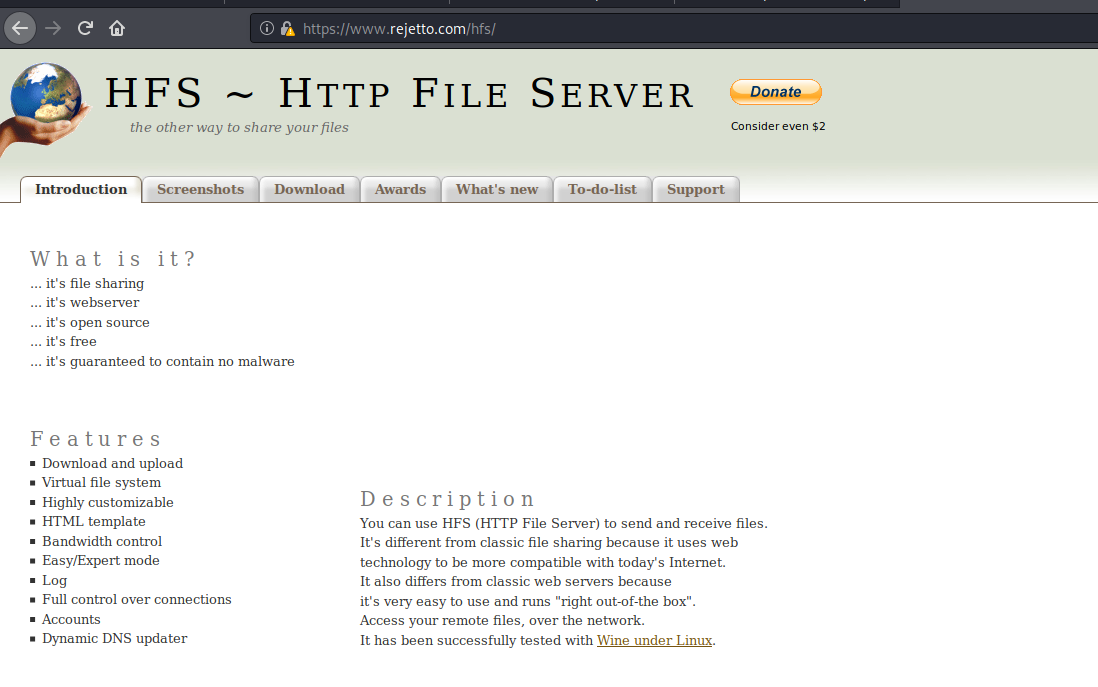This screenshot has width=1098, height=687.
Task: Click the Features heading
Action: click(96, 439)
